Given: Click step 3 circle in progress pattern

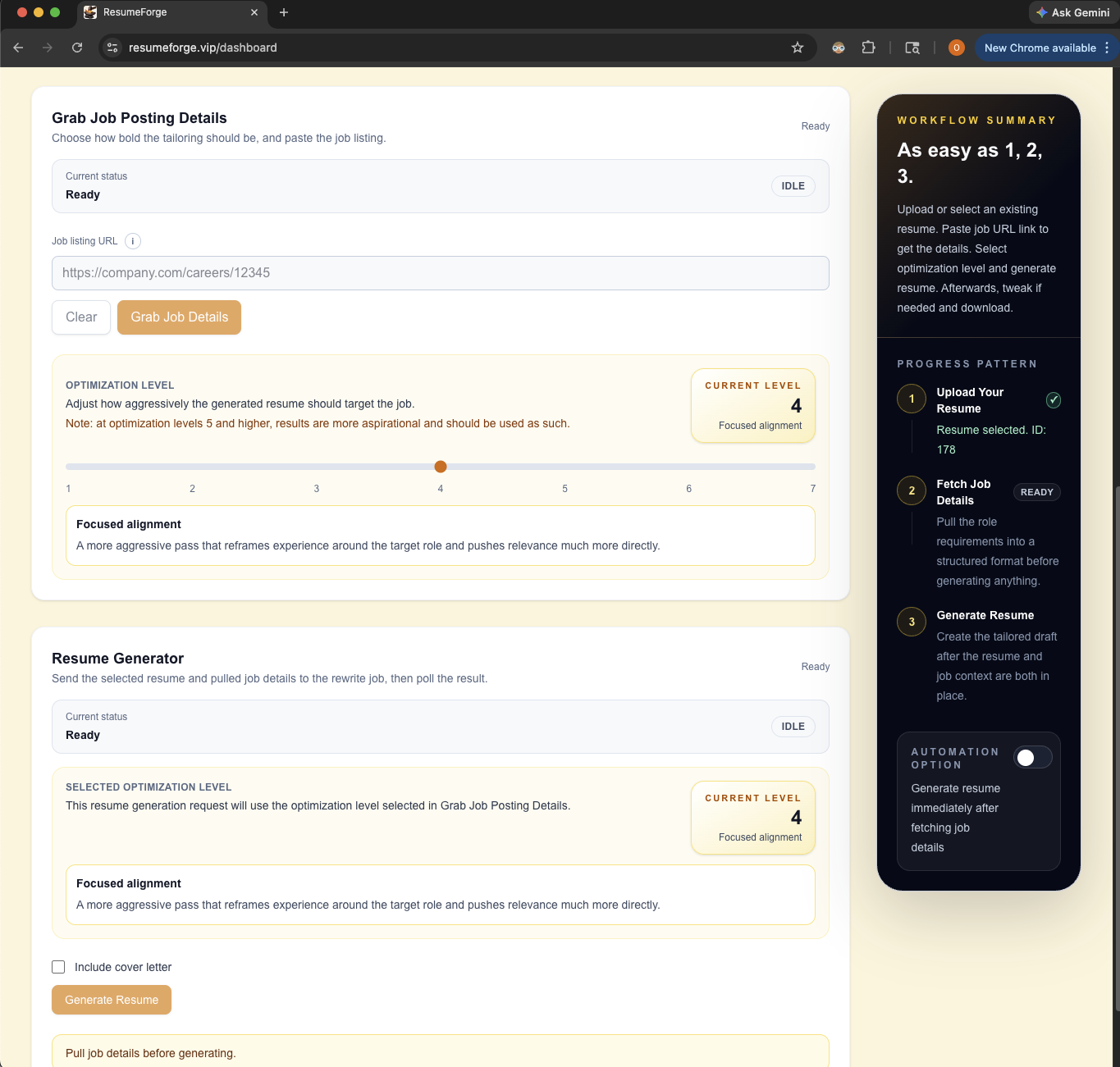Looking at the screenshot, I should [x=912, y=622].
